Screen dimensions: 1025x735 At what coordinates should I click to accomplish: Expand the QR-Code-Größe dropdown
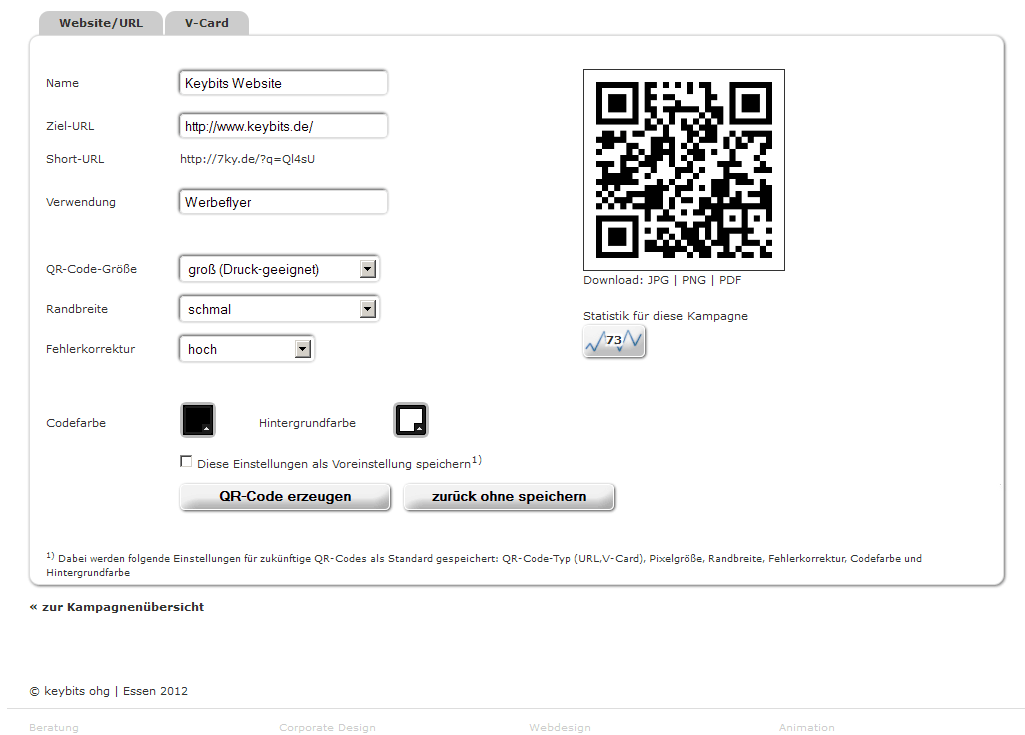tap(368, 269)
